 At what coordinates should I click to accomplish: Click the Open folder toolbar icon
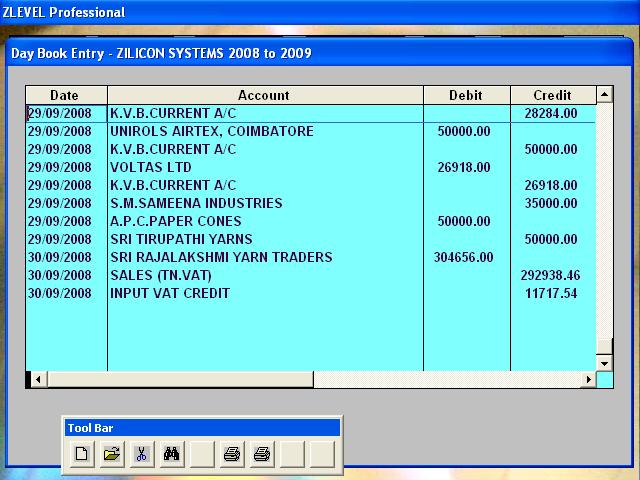[x=112, y=454]
